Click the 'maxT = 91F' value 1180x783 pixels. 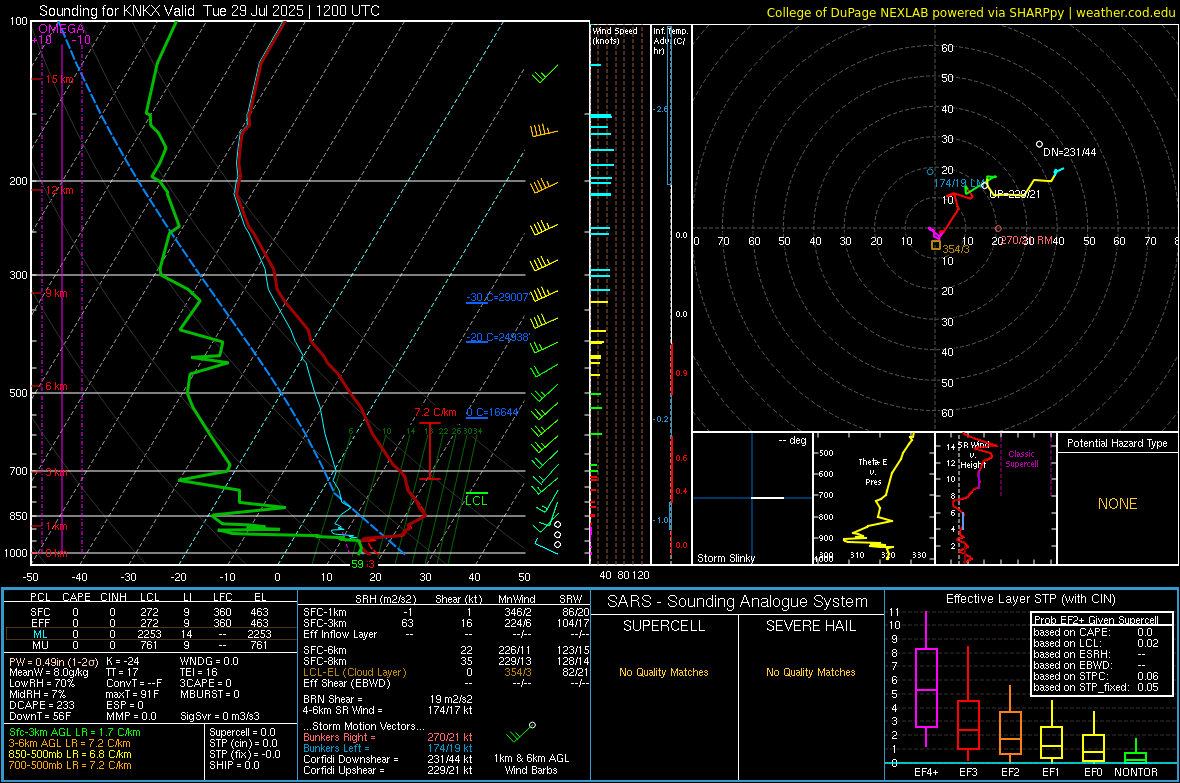pos(132,694)
